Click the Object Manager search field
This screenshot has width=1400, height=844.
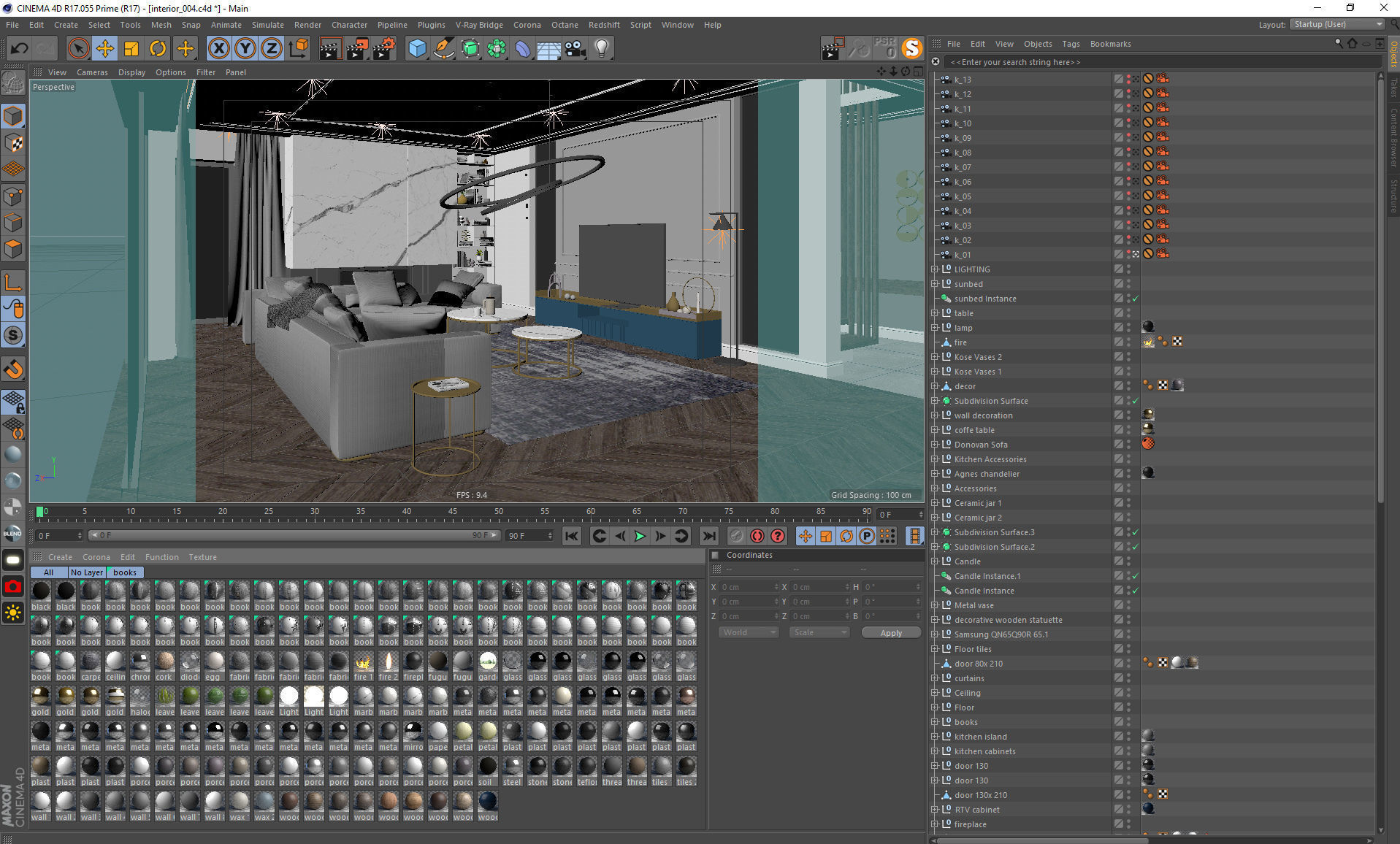coord(1161,62)
